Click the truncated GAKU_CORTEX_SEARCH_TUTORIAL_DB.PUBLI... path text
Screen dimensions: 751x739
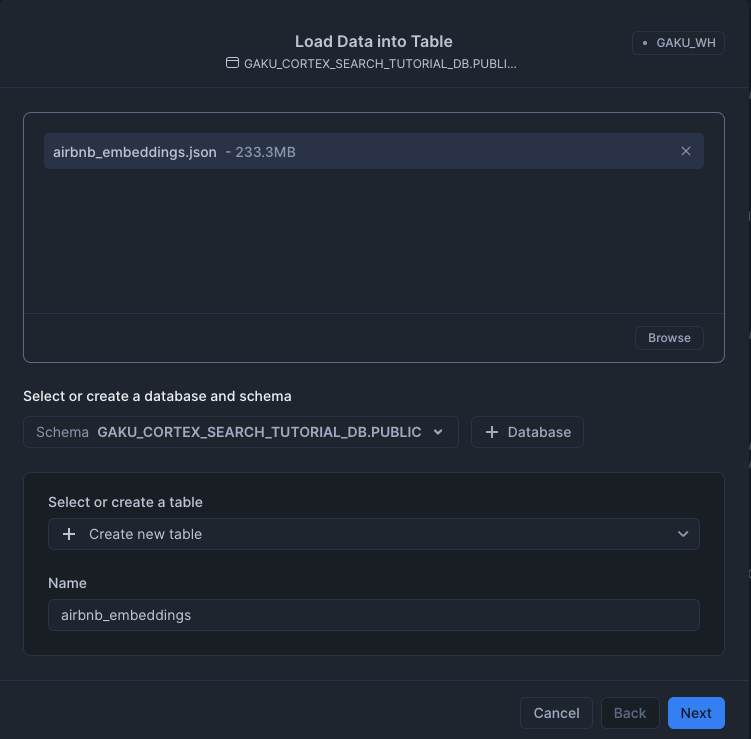point(380,64)
